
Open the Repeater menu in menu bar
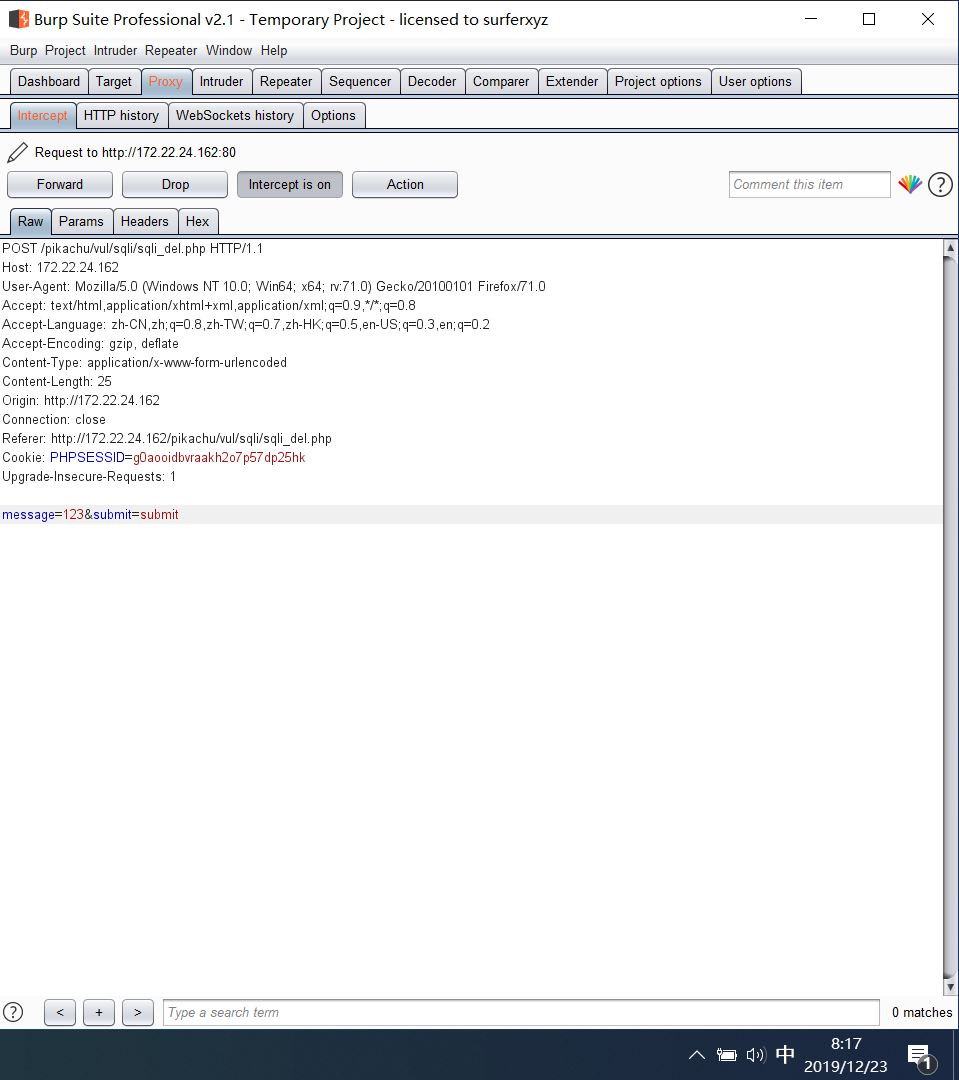171,50
